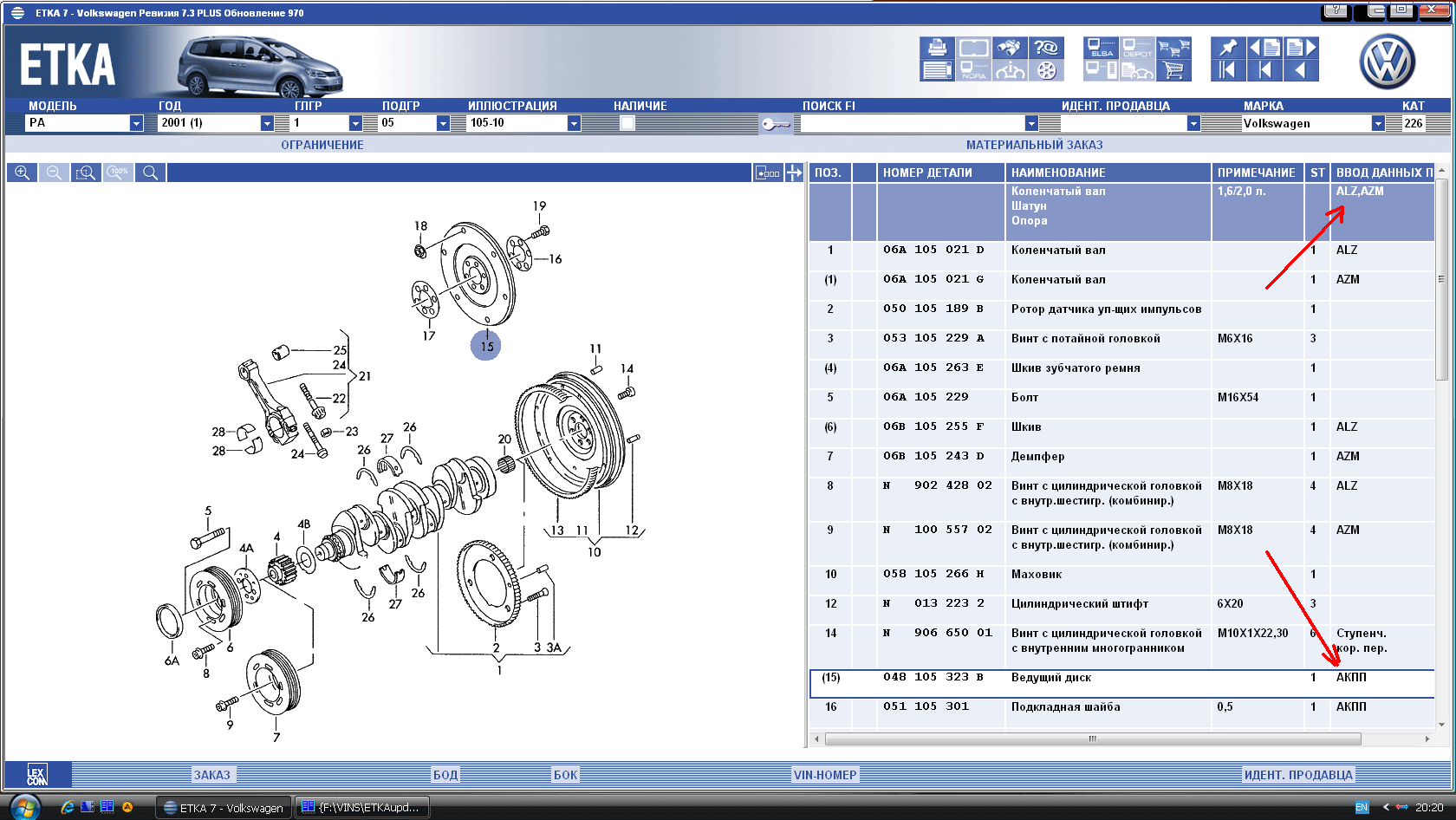Viewport: 1456px width, 820px height.
Task: Click the document with car icon below DEPOT
Action: point(1137,70)
